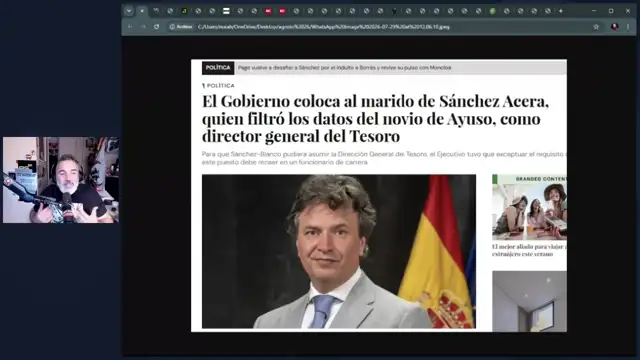The width and height of the screenshot is (640, 360).
Task: Click 'El mejor aliado para viajar' link
Action: click(529, 250)
